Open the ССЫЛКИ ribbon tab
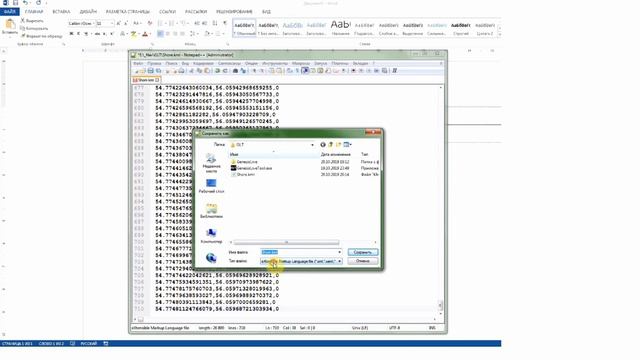 pos(167,12)
